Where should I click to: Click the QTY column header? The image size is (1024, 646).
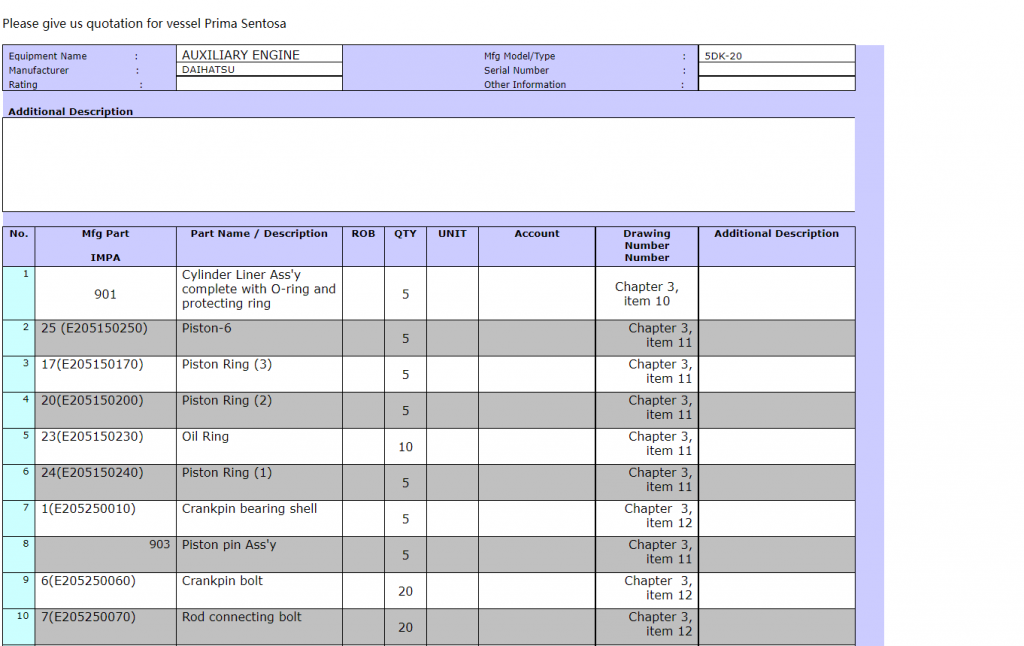pos(405,234)
